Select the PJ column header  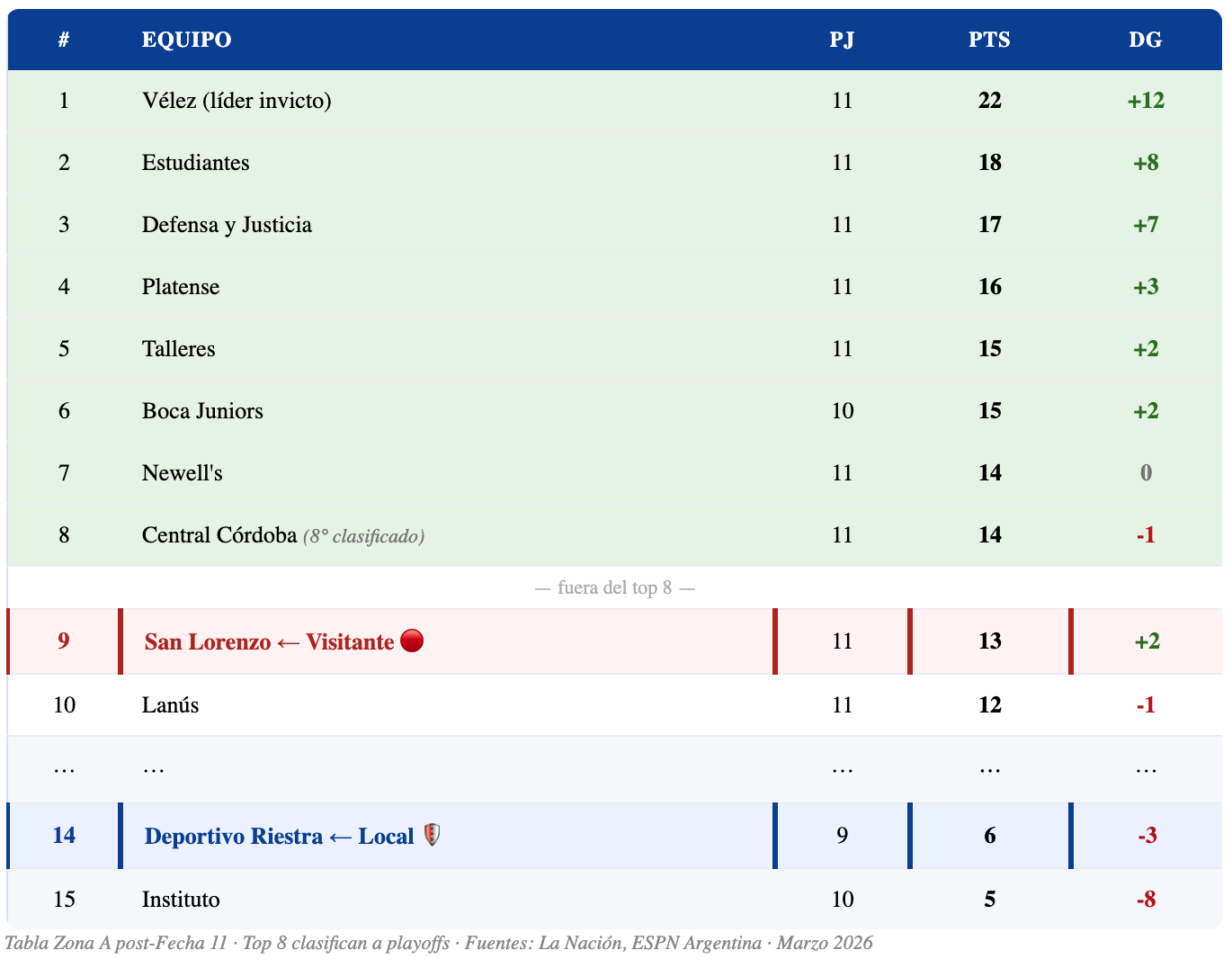click(x=842, y=40)
